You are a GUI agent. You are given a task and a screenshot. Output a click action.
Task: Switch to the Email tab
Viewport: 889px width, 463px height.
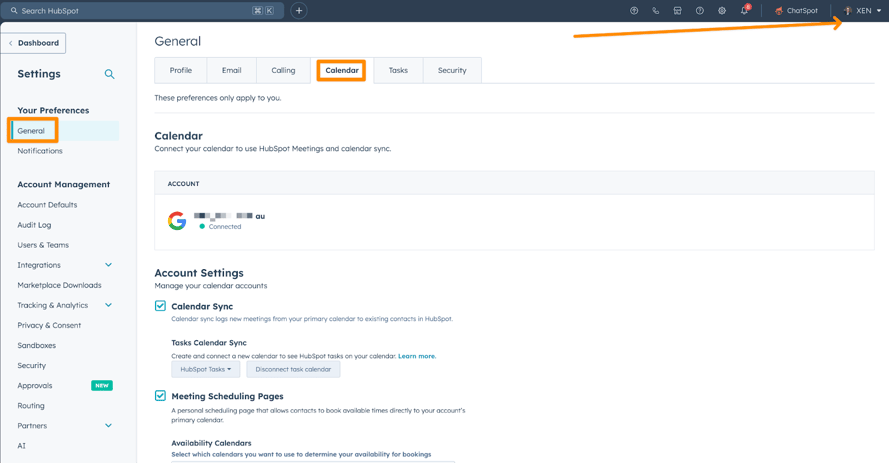pyautogui.click(x=231, y=70)
